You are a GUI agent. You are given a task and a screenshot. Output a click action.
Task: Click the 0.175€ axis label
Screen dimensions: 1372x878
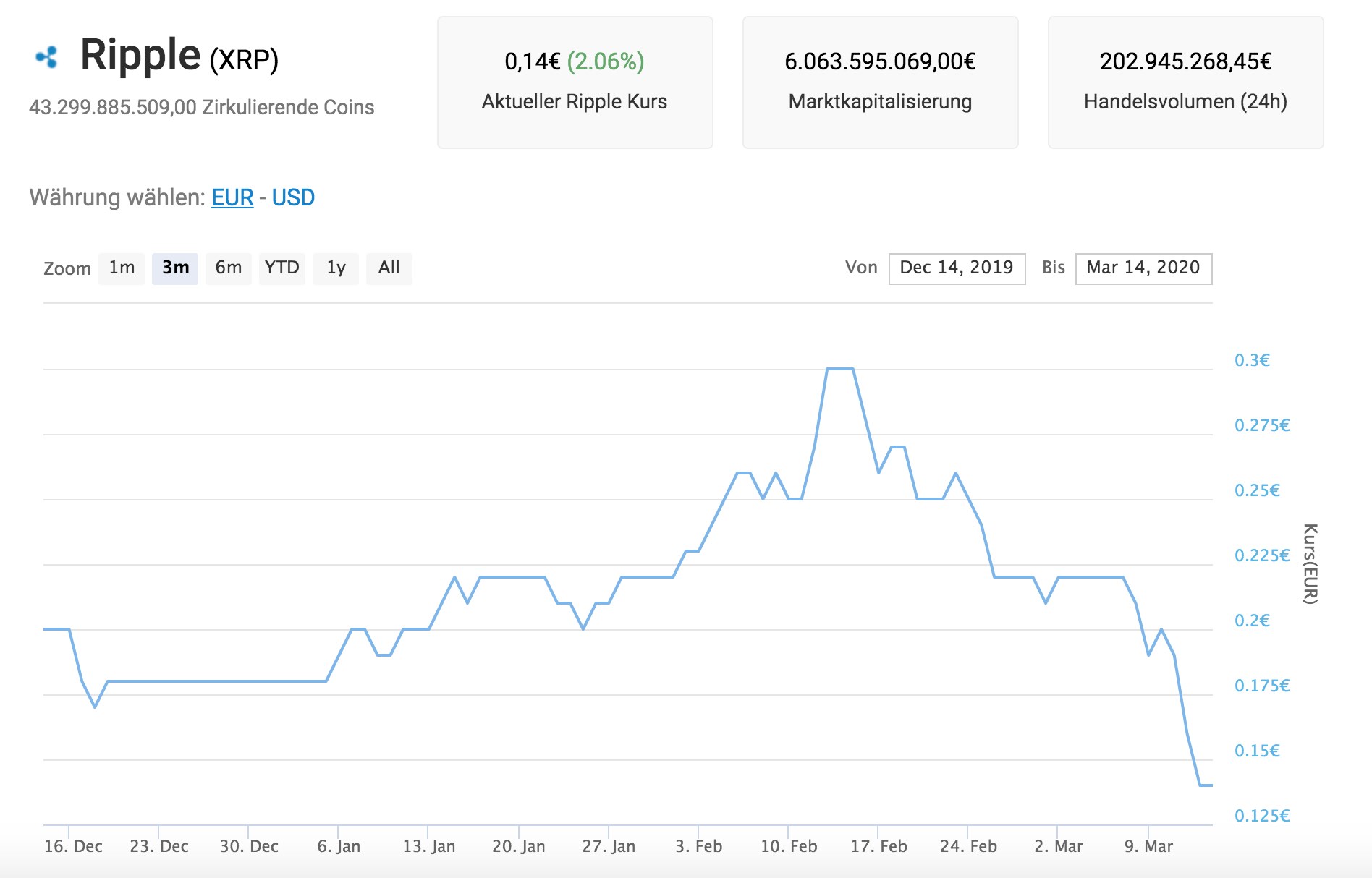pos(1262,686)
